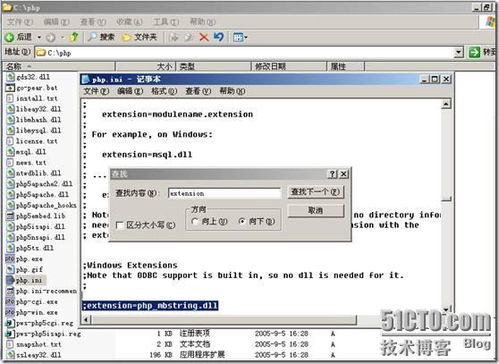Viewport: 499px width, 364px height.
Task: Toggle the Folders pane button
Action: click(139, 37)
